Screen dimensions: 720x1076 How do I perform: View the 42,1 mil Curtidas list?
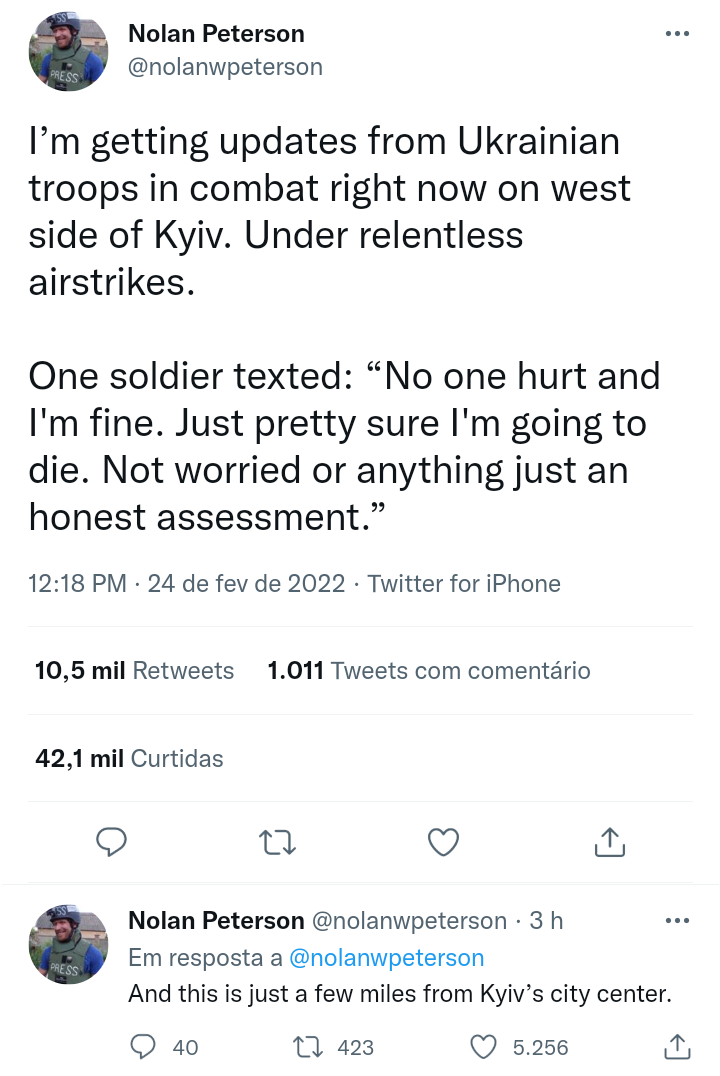(129, 758)
